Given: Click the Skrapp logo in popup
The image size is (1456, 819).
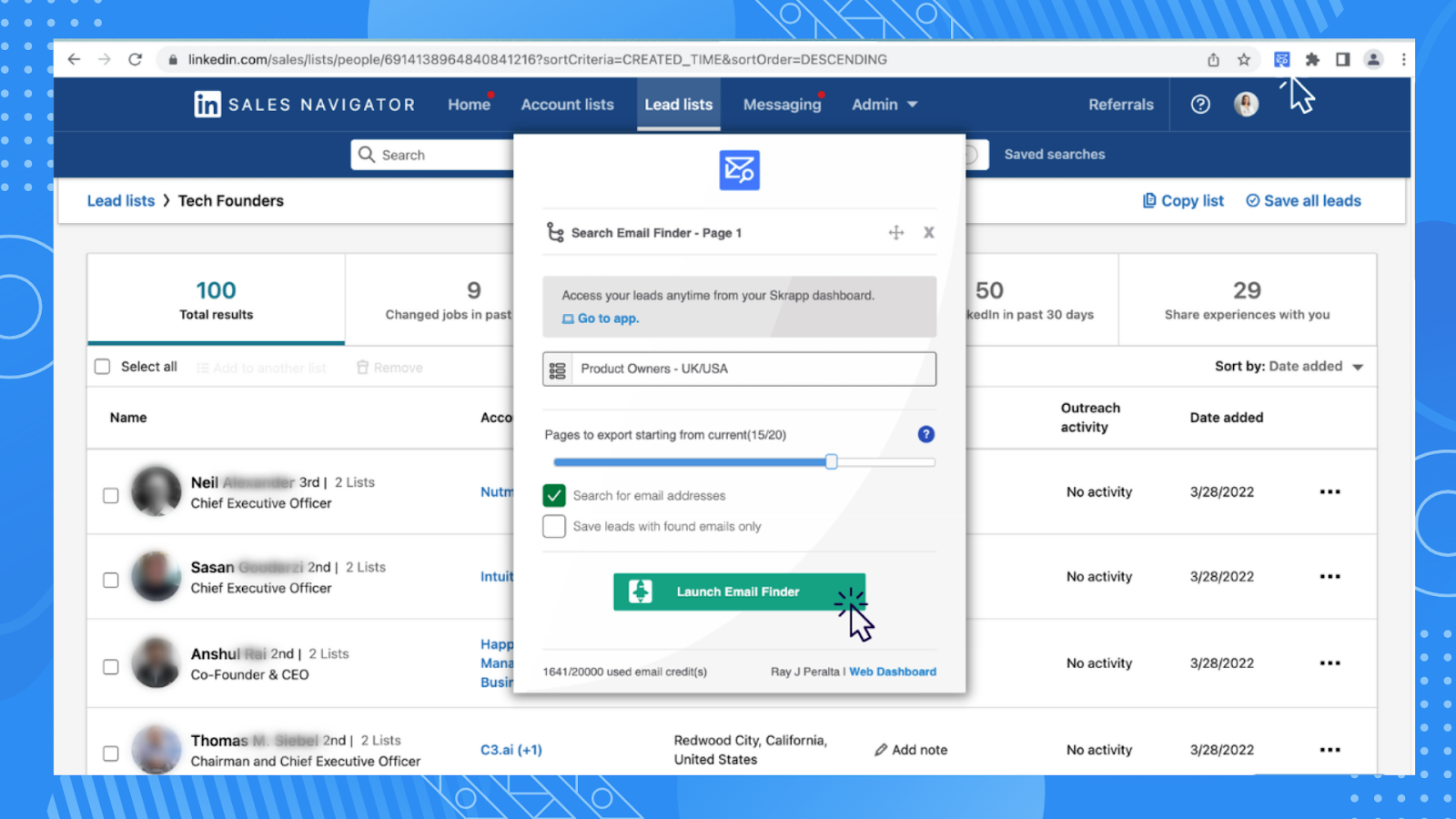Looking at the screenshot, I should (x=739, y=170).
